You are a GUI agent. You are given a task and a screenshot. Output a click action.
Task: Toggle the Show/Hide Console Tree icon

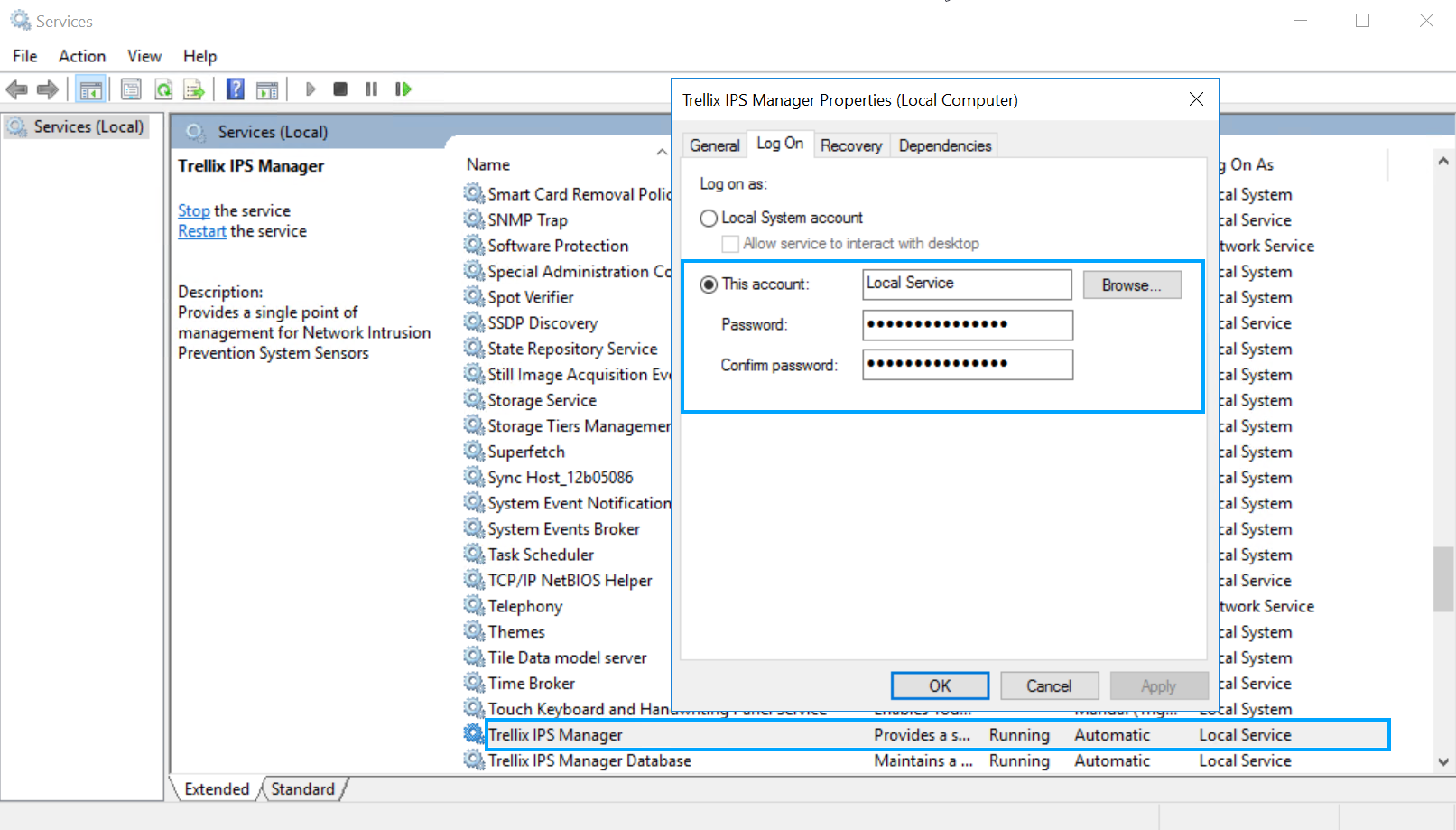[x=91, y=89]
